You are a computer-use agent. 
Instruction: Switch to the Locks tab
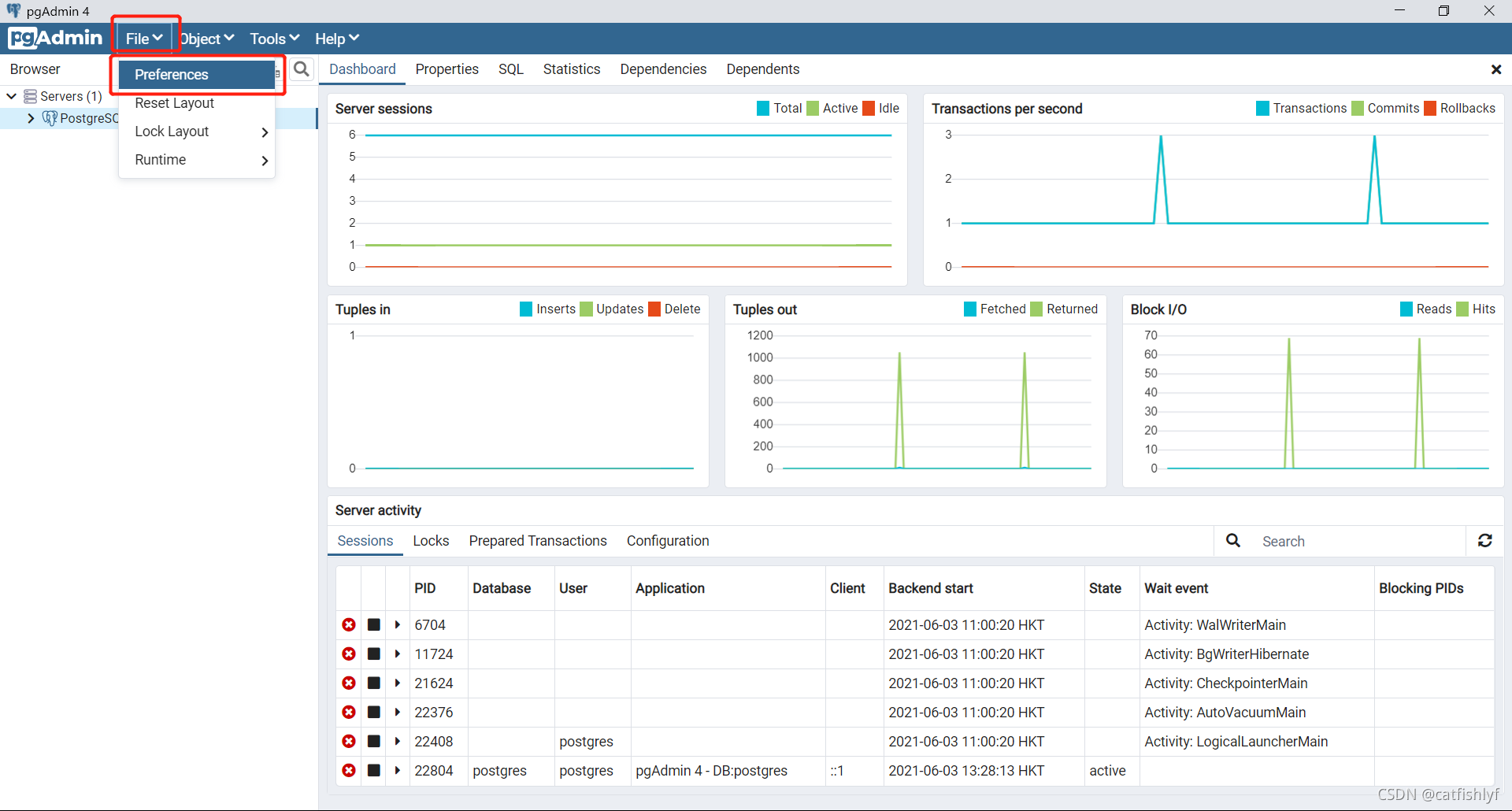coord(431,541)
